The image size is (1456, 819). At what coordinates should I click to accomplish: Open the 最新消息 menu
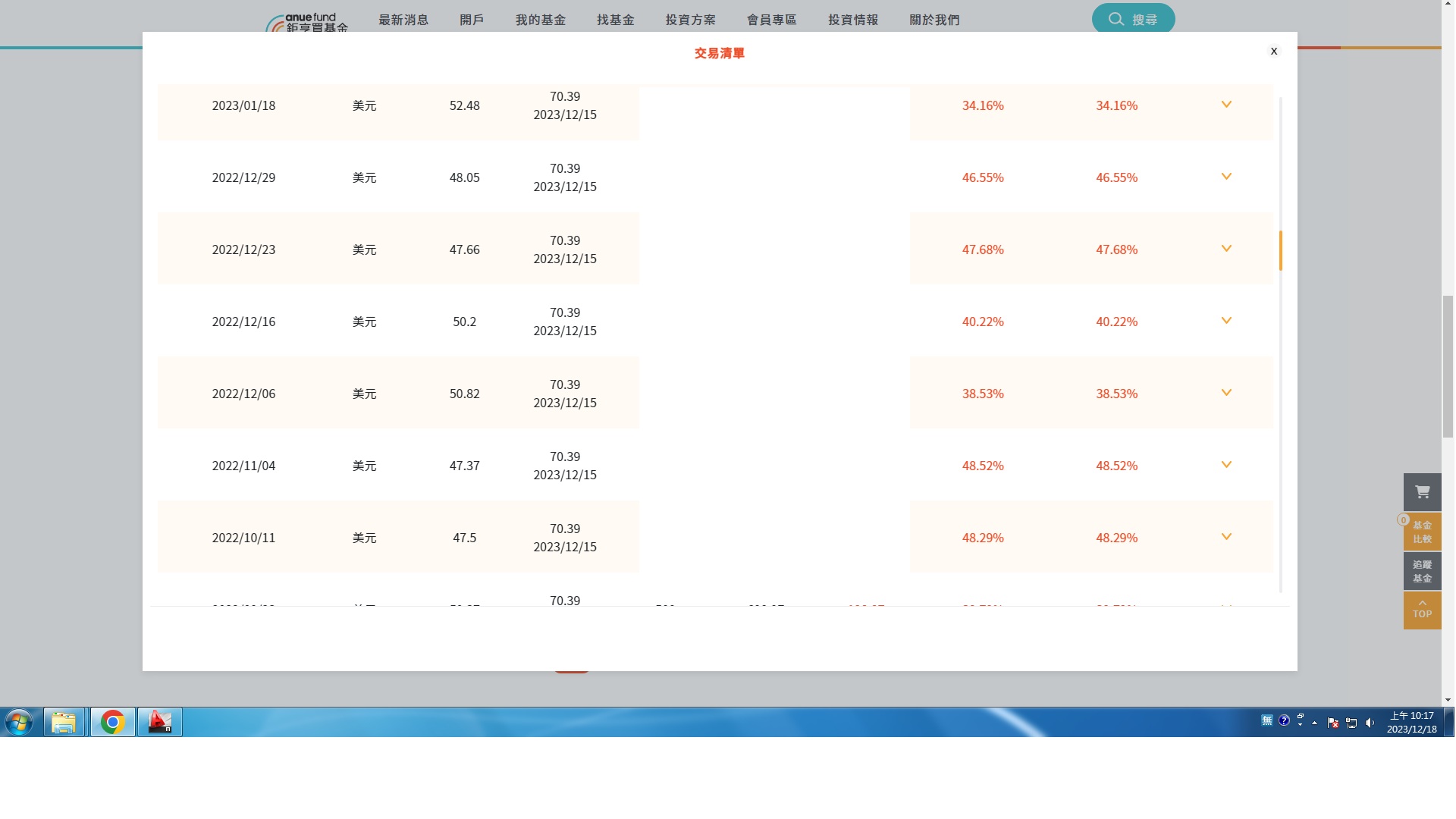403,20
